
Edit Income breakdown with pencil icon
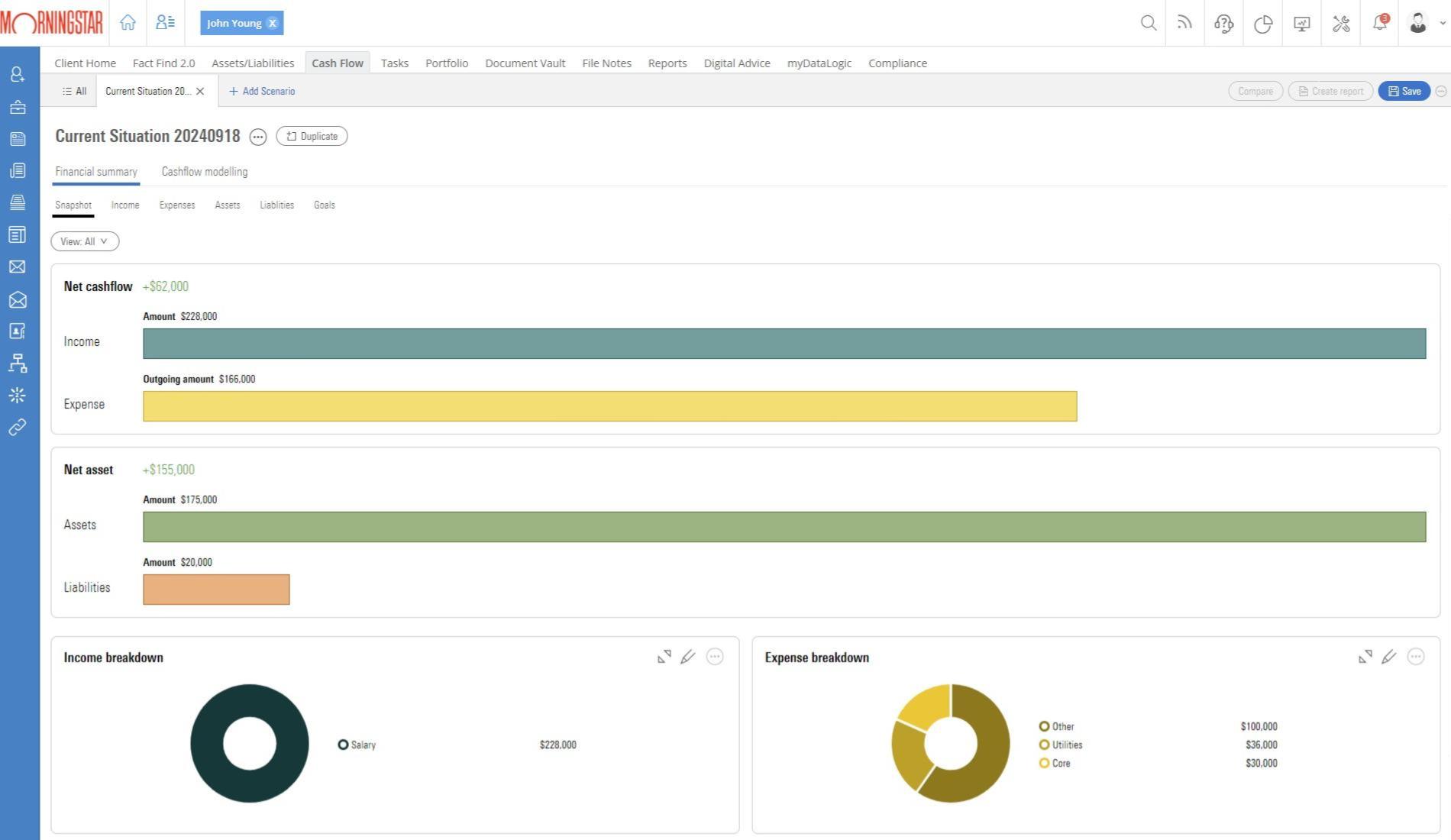coord(688,657)
